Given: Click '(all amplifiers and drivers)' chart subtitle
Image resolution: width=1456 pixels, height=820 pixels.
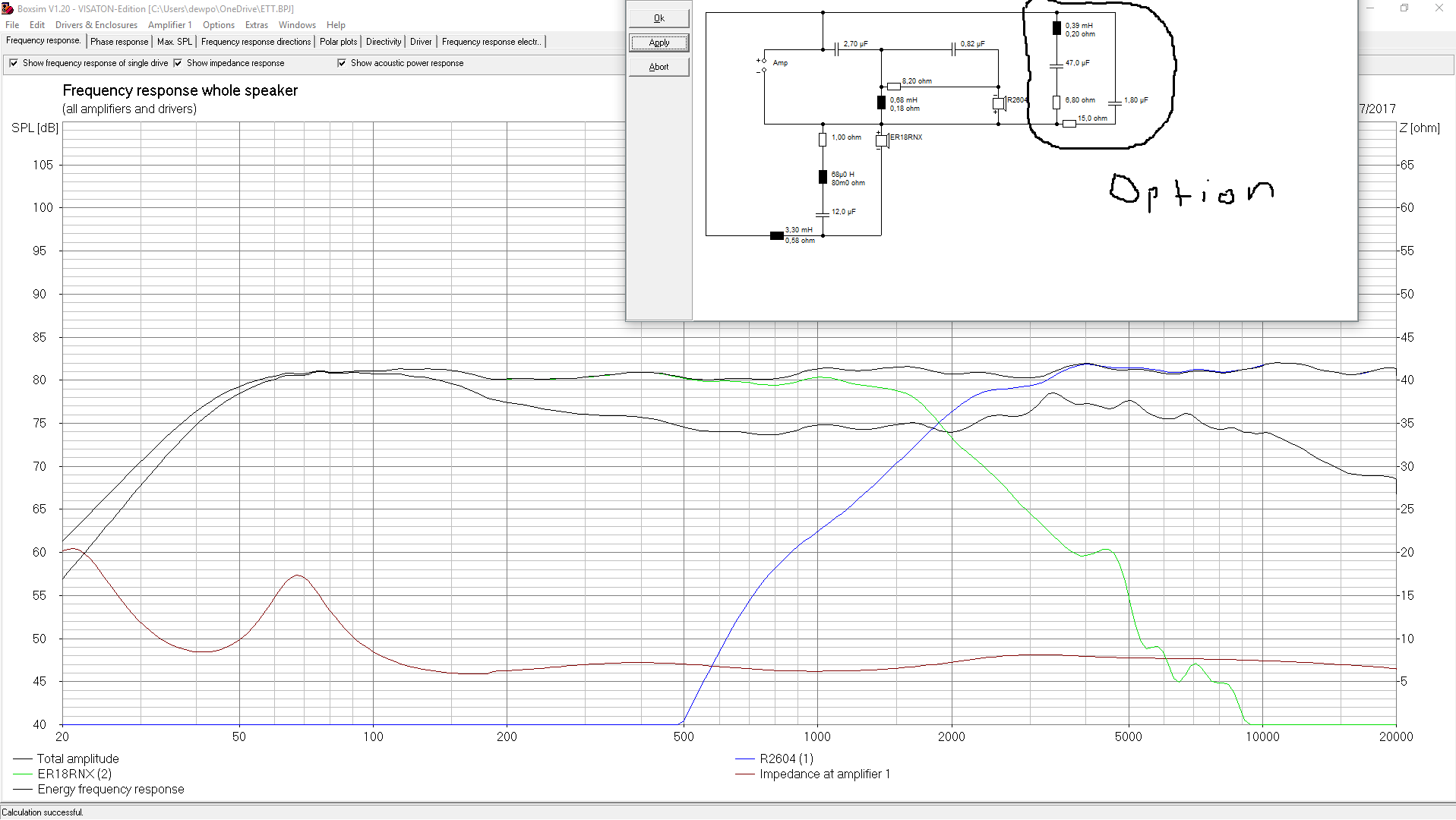Looking at the screenshot, I should [129, 109].
